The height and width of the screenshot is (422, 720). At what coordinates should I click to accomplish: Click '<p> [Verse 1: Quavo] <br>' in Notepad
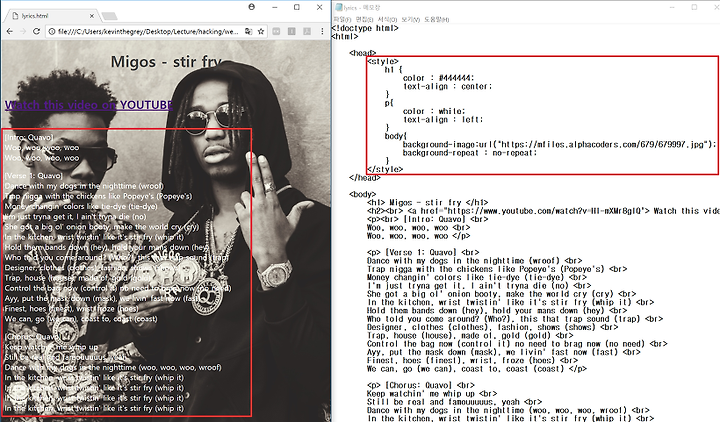click(x=423, y=253)
